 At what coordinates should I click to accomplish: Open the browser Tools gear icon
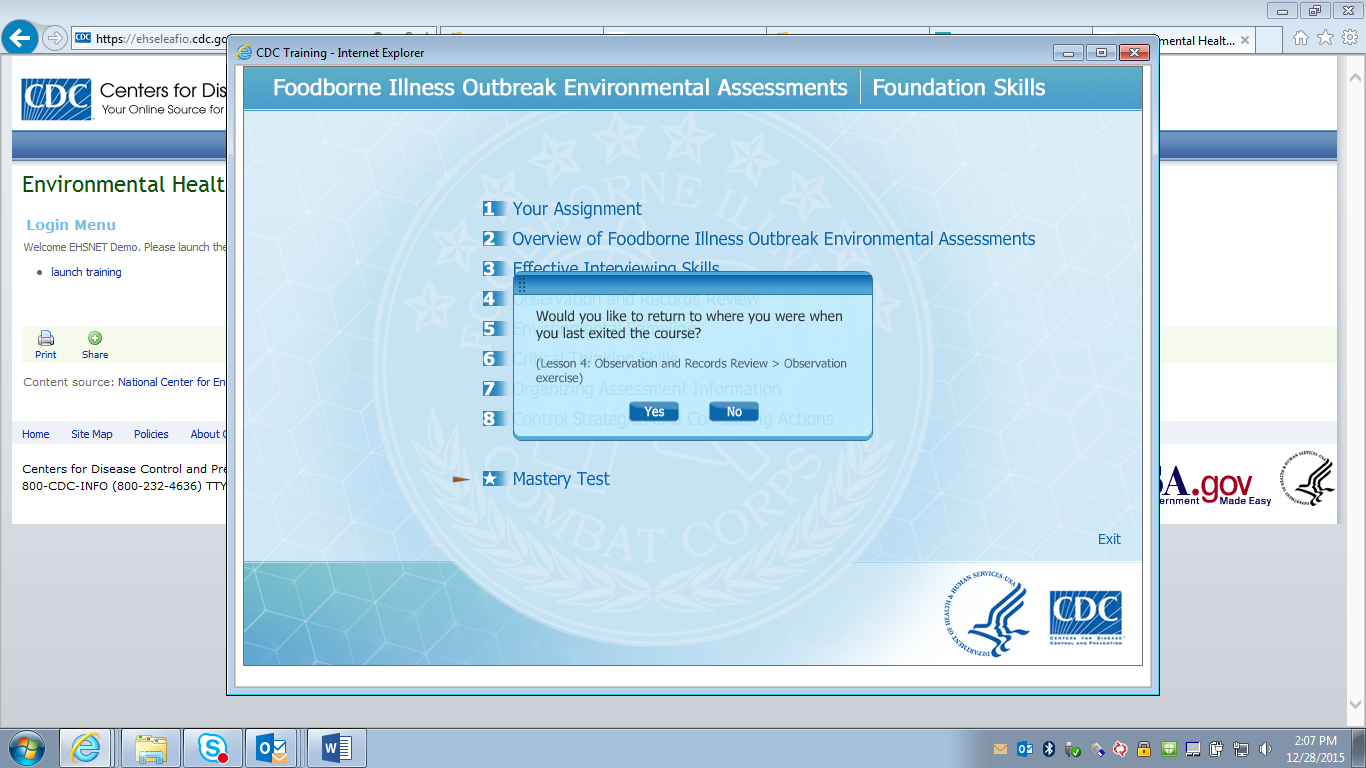pyautogui.click(x=1350, y=38)
